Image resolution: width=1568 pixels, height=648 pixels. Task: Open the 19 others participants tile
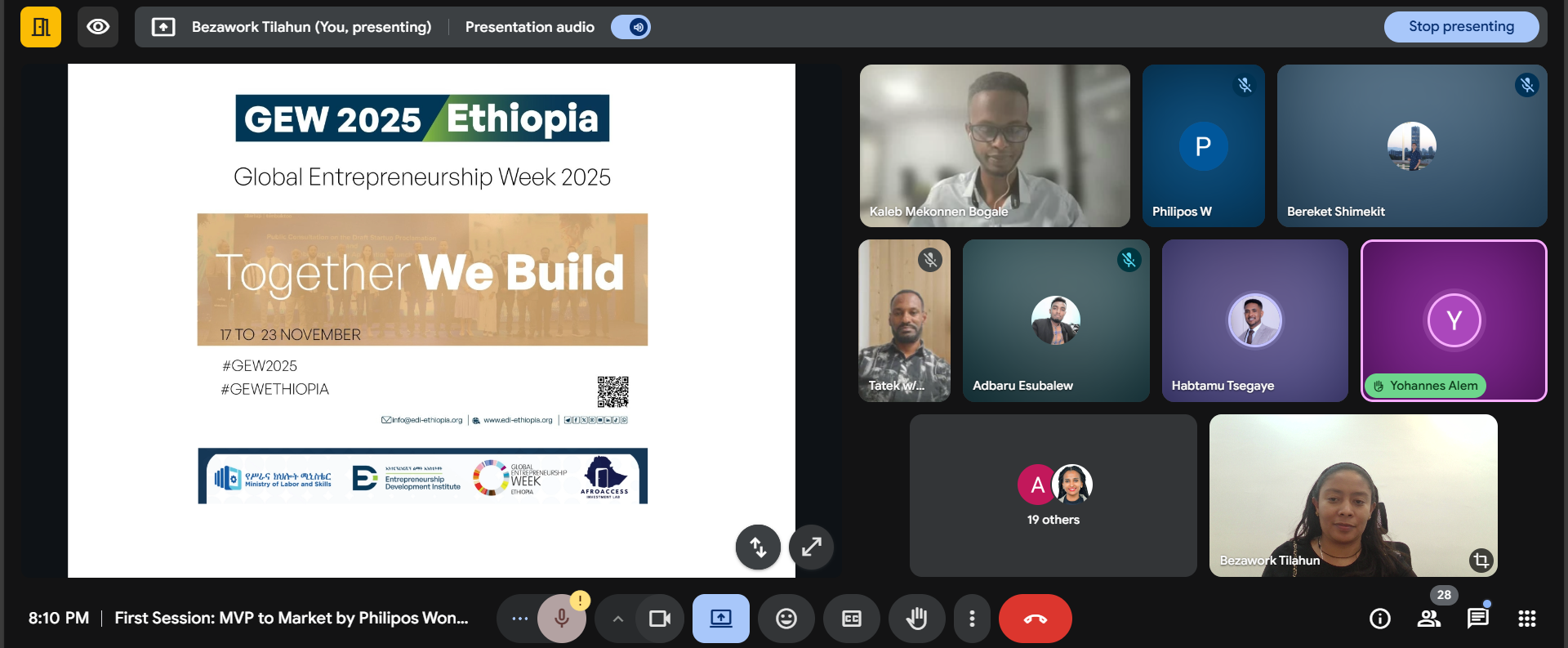pos(1053,495)
